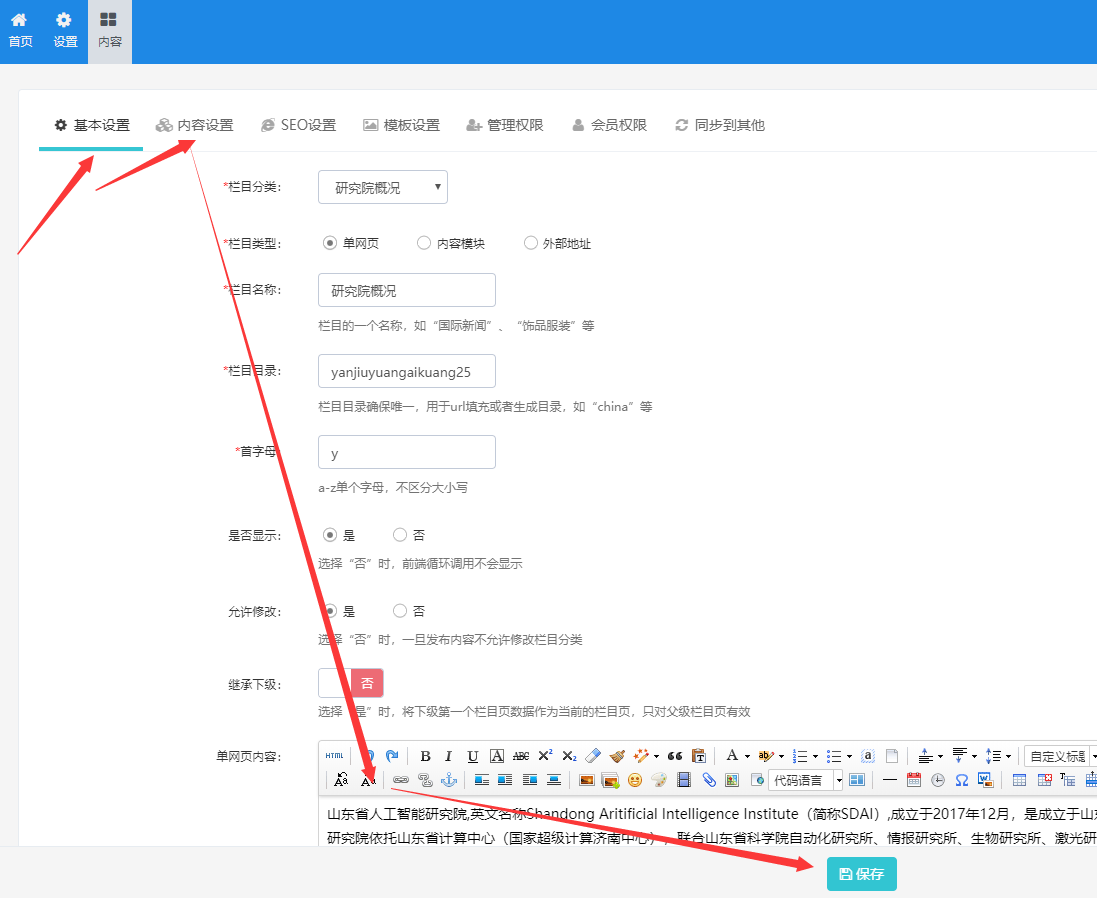Set 是否显示 to 否
Image resolution: width=1097 pixels, height=898 pixels.
[399, 535]
